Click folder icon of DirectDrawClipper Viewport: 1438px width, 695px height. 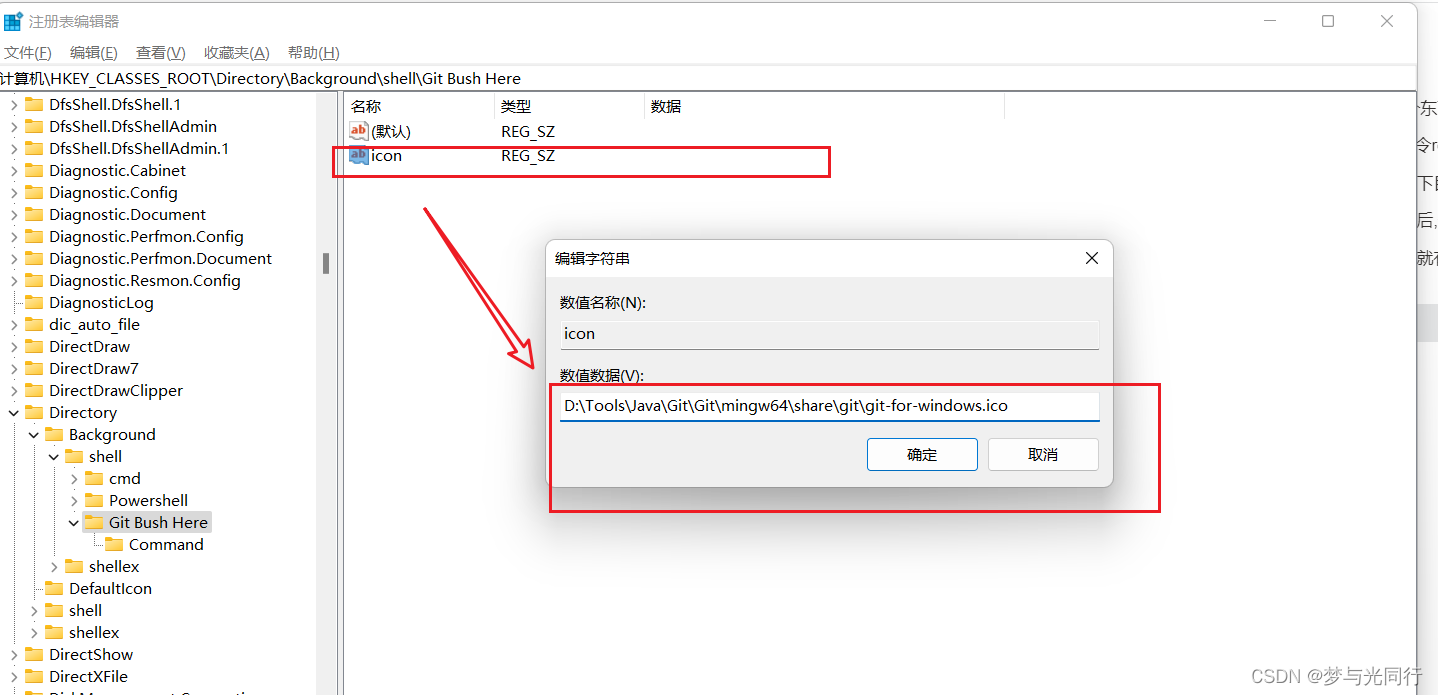pyautogui.click(x=34, y=390)
